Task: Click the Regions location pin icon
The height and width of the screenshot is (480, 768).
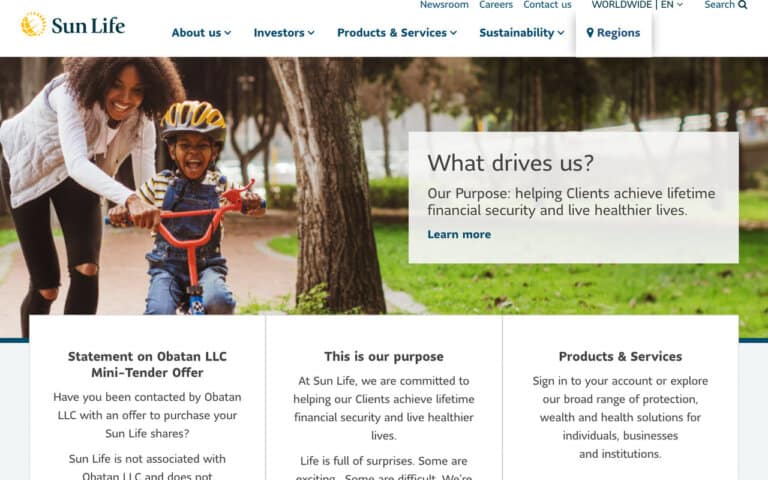Action: [x=590, y=33]
